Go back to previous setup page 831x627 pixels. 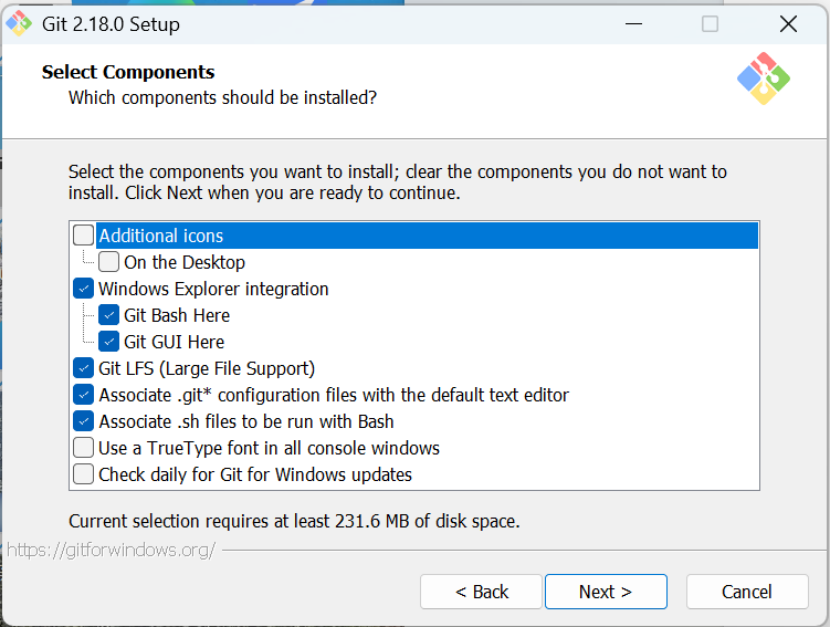click(x=481, y=591)
